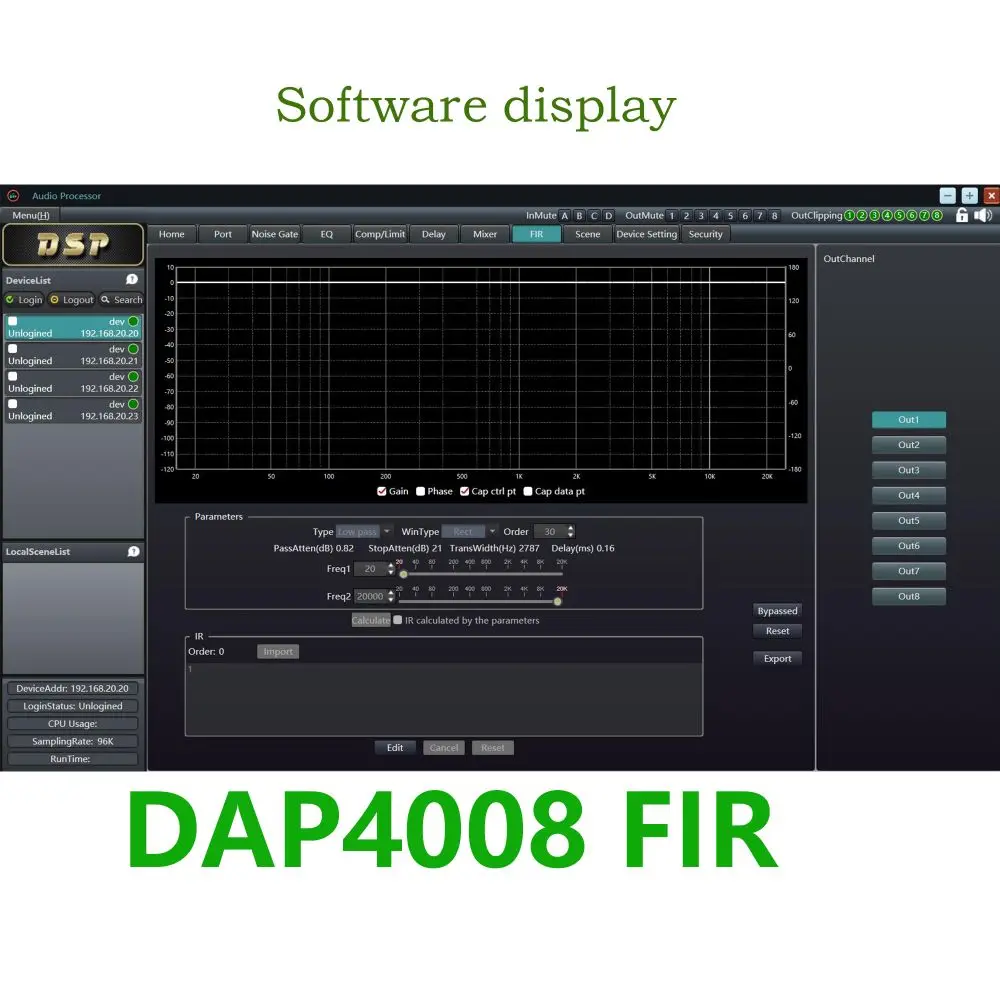Click the Freq2 slider handle
The height and width of the screenshot is (1000, 1000).
click(558, 601)
